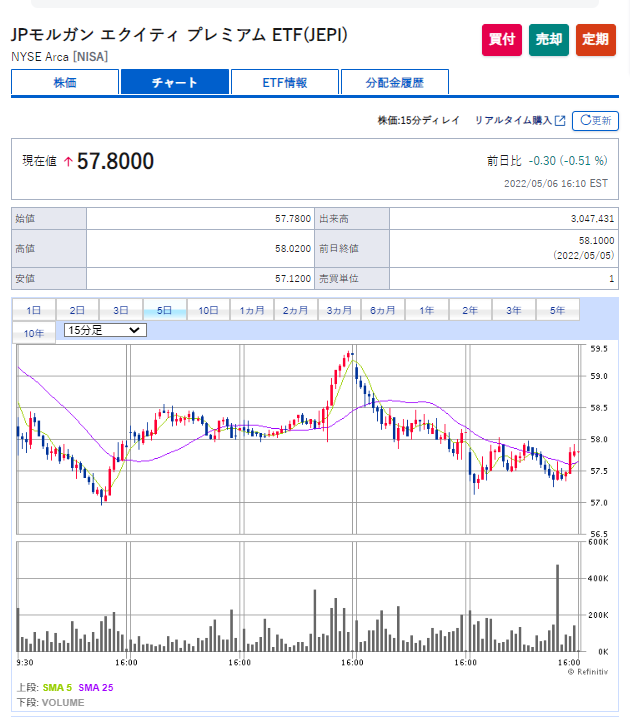Image resolution: width=630 pixels, height=717 pixels.
Task: Select the 5日 chart range
Action: (165, 310)
